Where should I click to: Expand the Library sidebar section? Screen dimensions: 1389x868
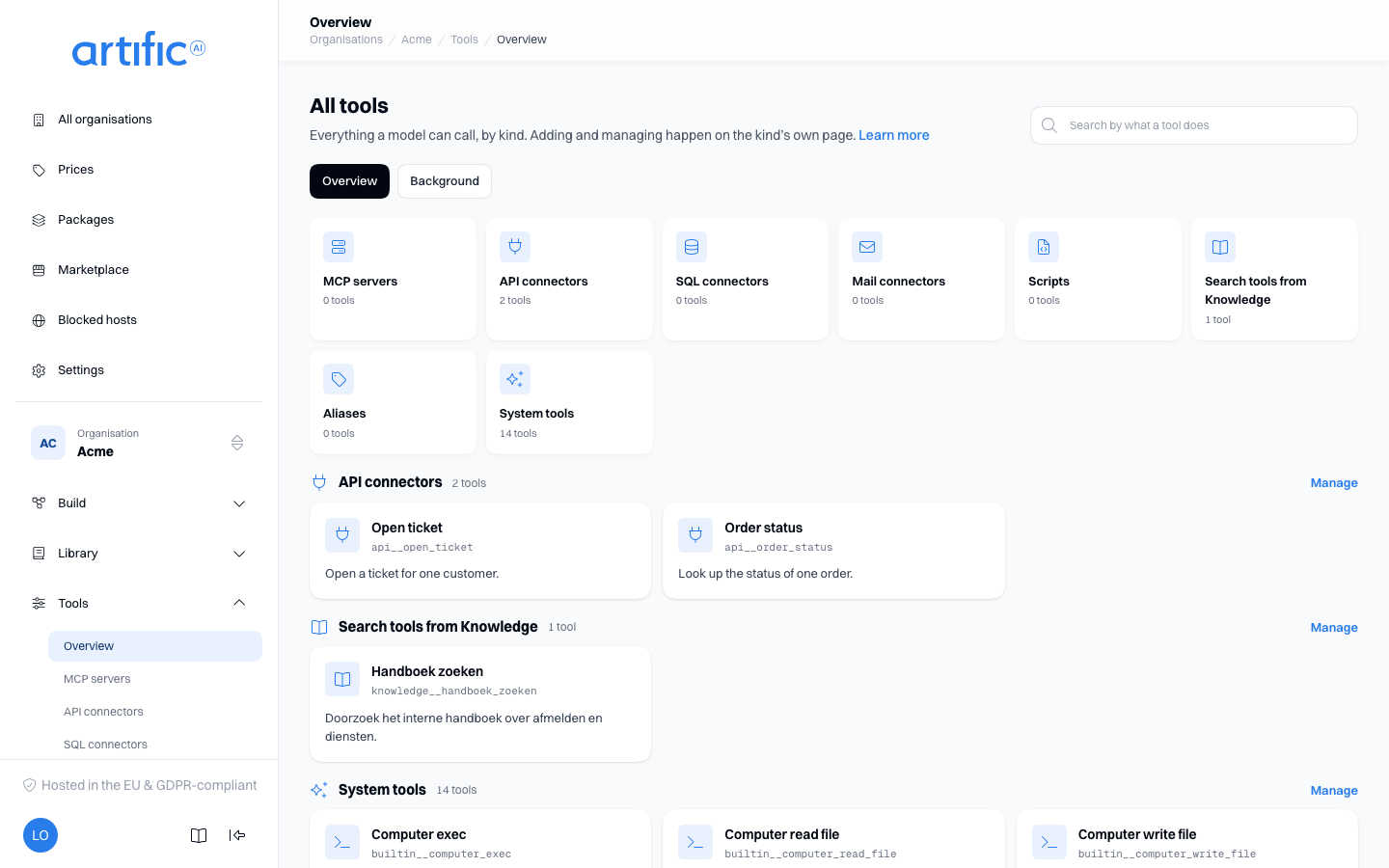tap(139, 554)
